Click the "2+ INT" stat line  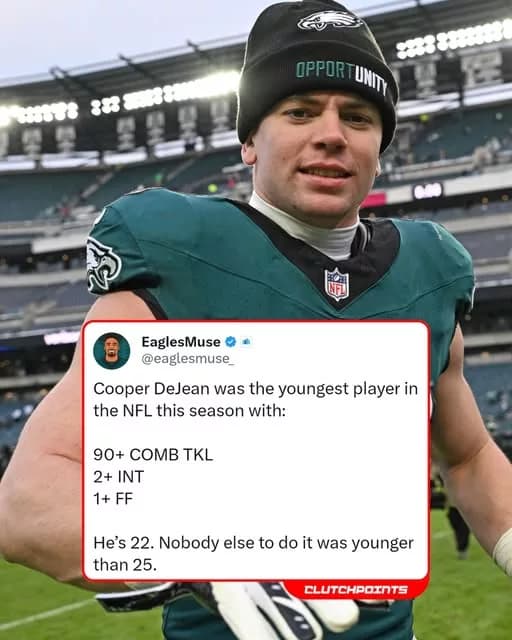(119, 477)
